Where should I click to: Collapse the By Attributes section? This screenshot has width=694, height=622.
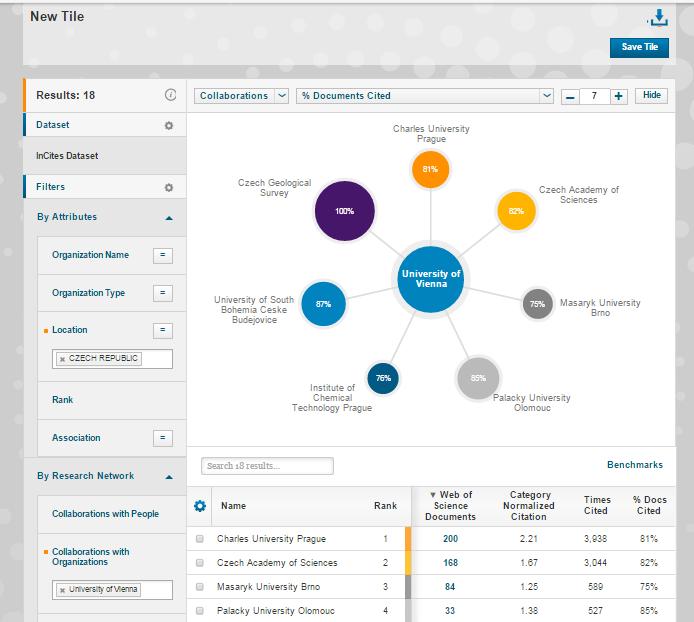pos(169,218)
